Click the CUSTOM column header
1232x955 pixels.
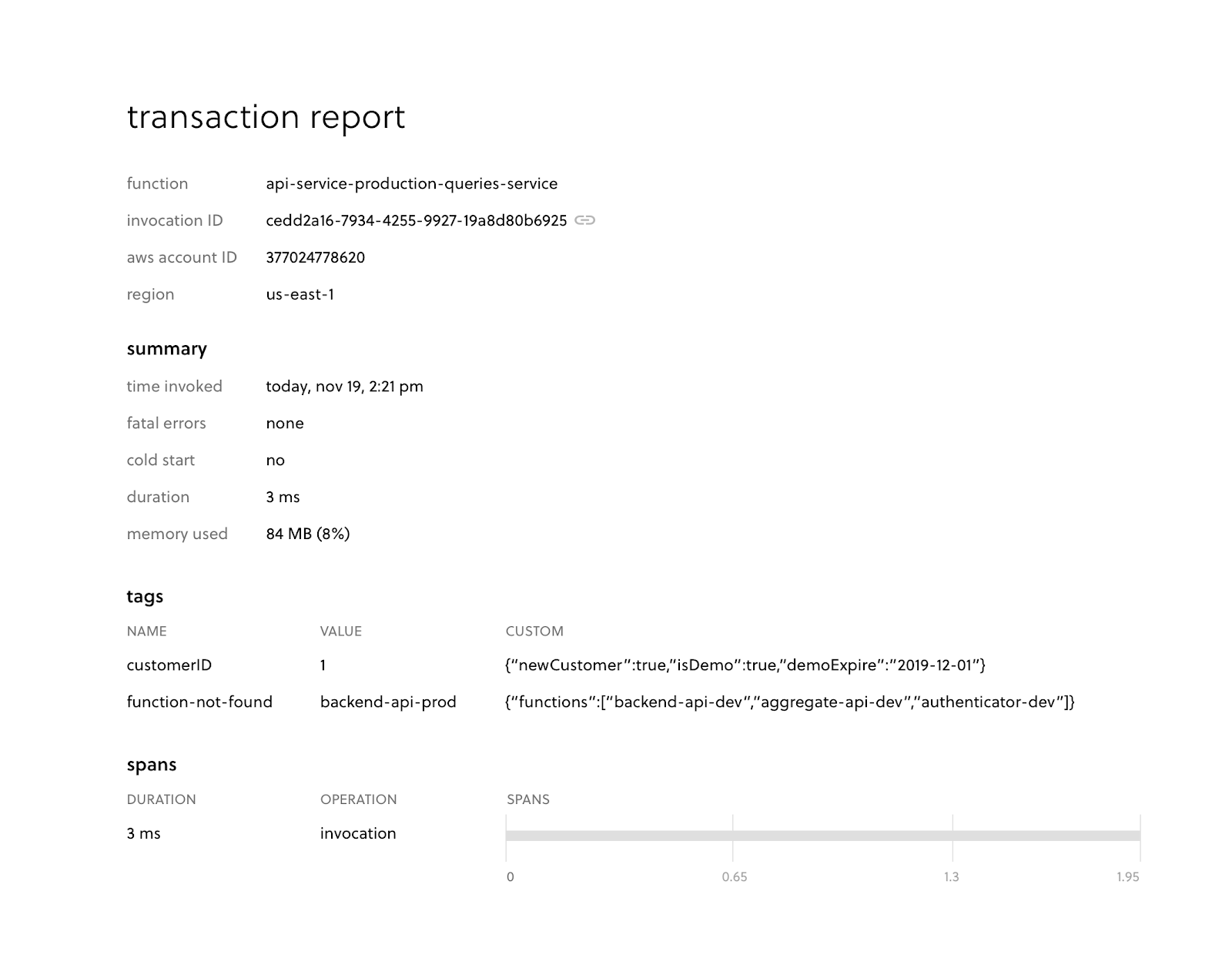click(534, 631)
